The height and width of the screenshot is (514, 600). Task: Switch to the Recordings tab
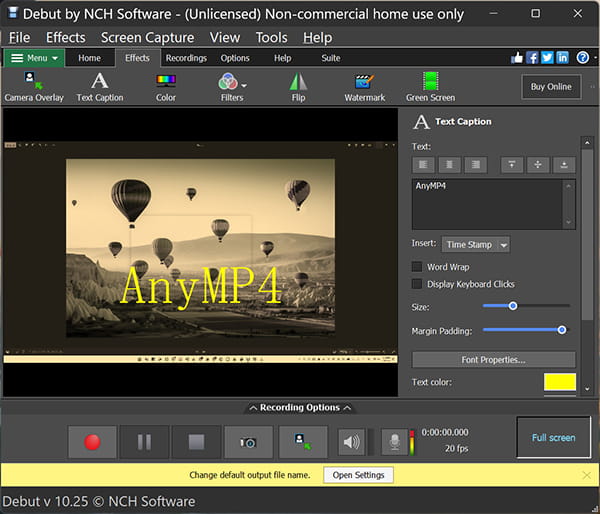click(x=186, y=58)
